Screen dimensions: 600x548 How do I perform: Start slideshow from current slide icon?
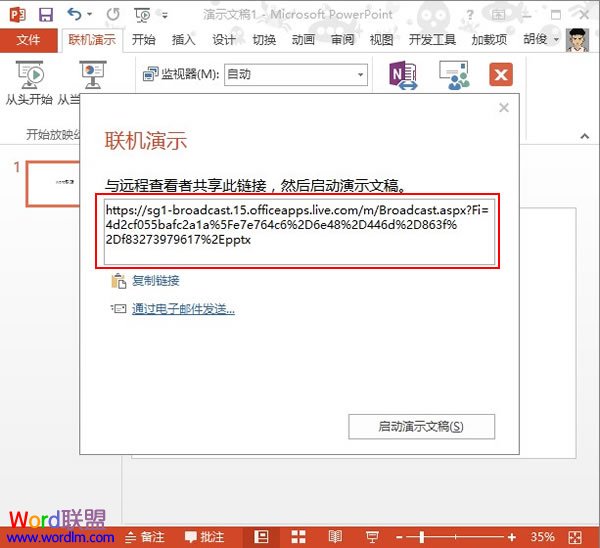click(x=93, y=75)
